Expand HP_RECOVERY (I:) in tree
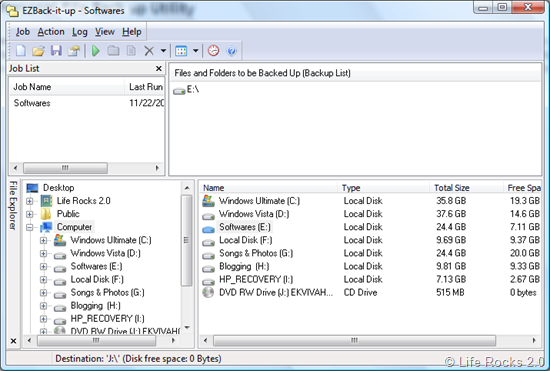The image size is (550, 371). pos(43,319)
